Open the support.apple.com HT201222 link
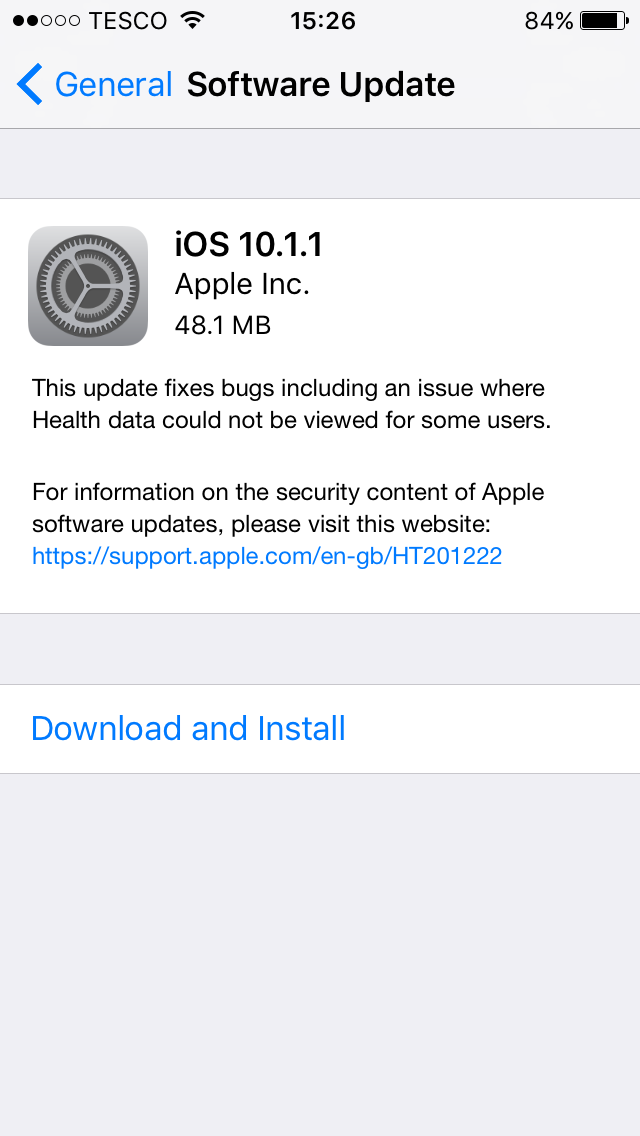The width and height of the screenshot is (640, 1136). coord(267,556)
